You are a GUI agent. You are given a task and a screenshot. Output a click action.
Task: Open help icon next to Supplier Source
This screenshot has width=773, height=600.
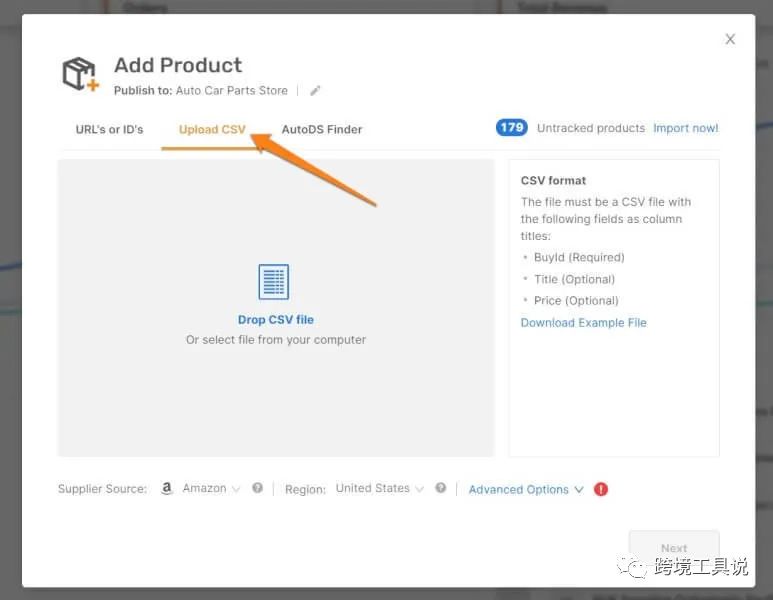point(258,489)
